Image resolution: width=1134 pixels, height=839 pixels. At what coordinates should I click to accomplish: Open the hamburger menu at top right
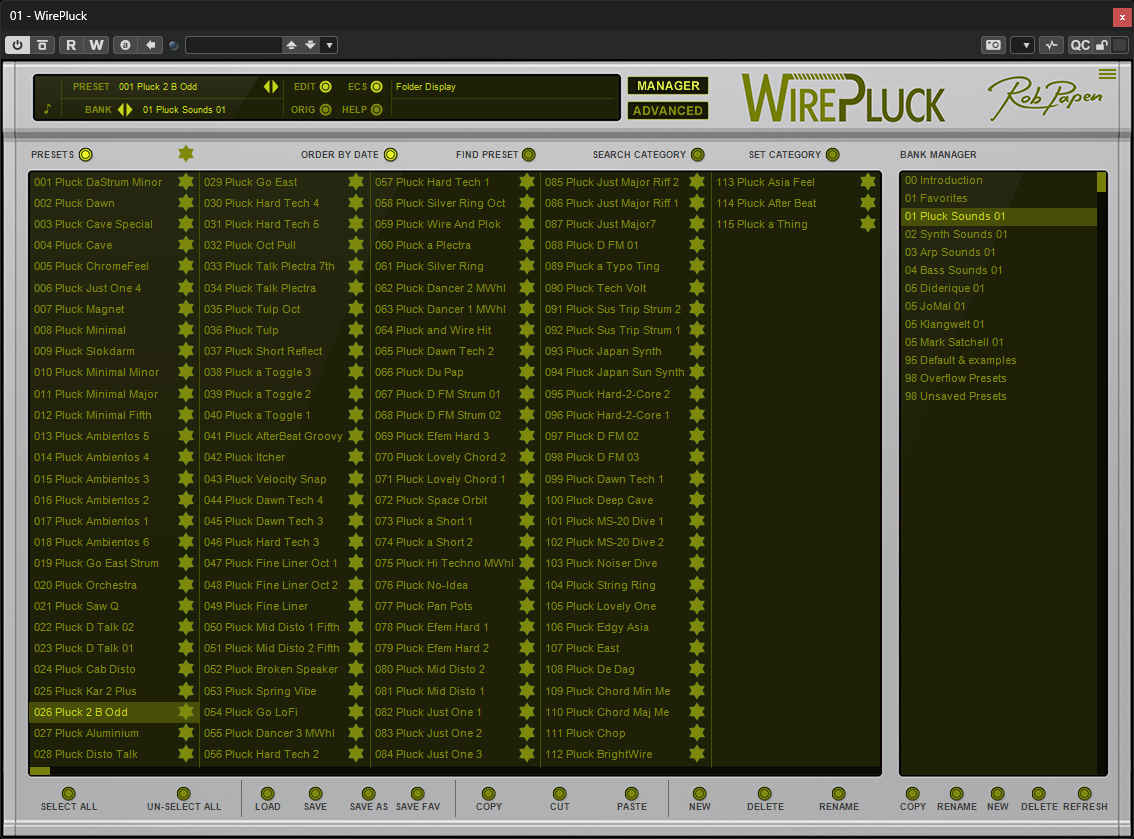click(1107, 74)
